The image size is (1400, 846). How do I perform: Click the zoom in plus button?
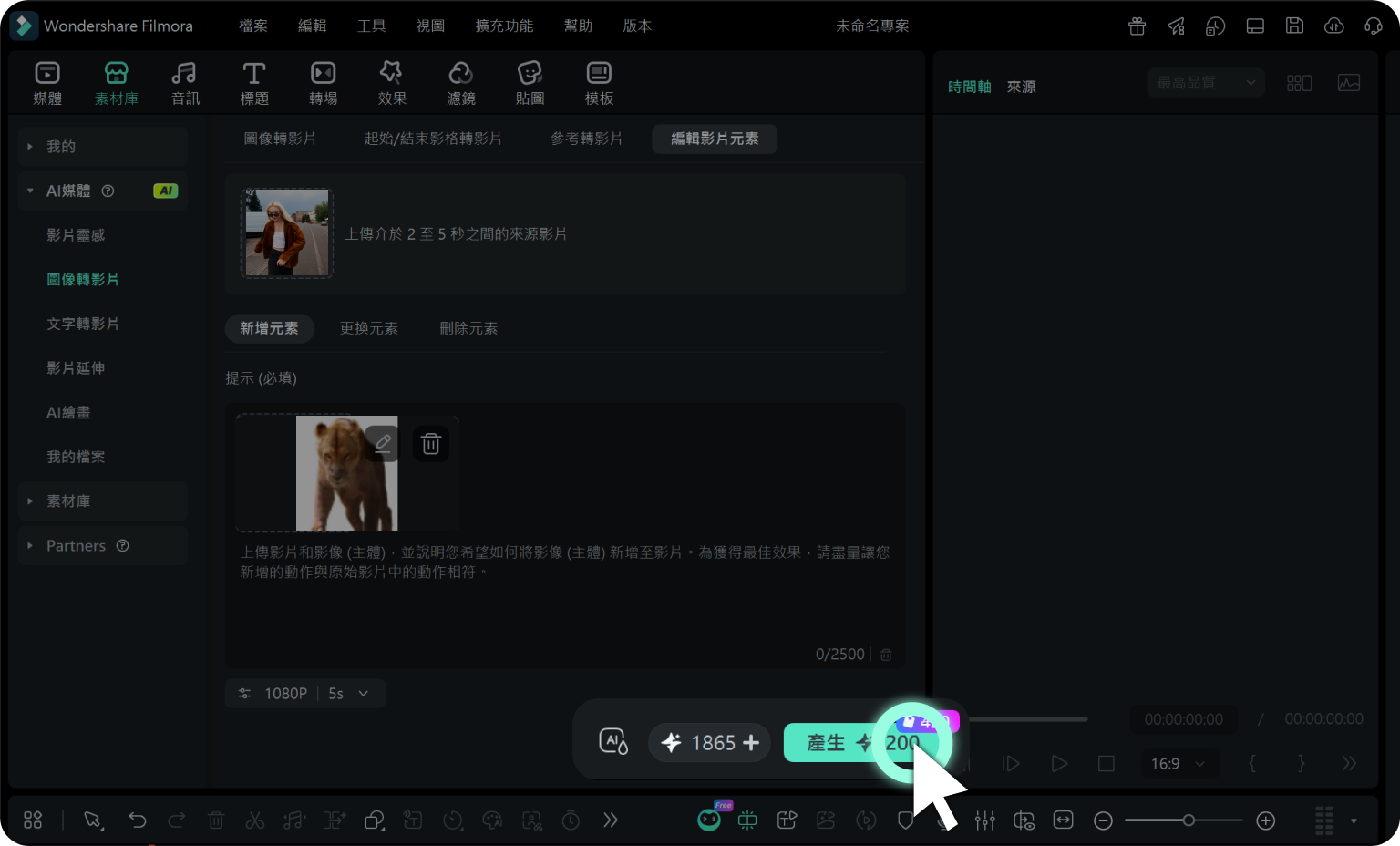(1265, 820)
